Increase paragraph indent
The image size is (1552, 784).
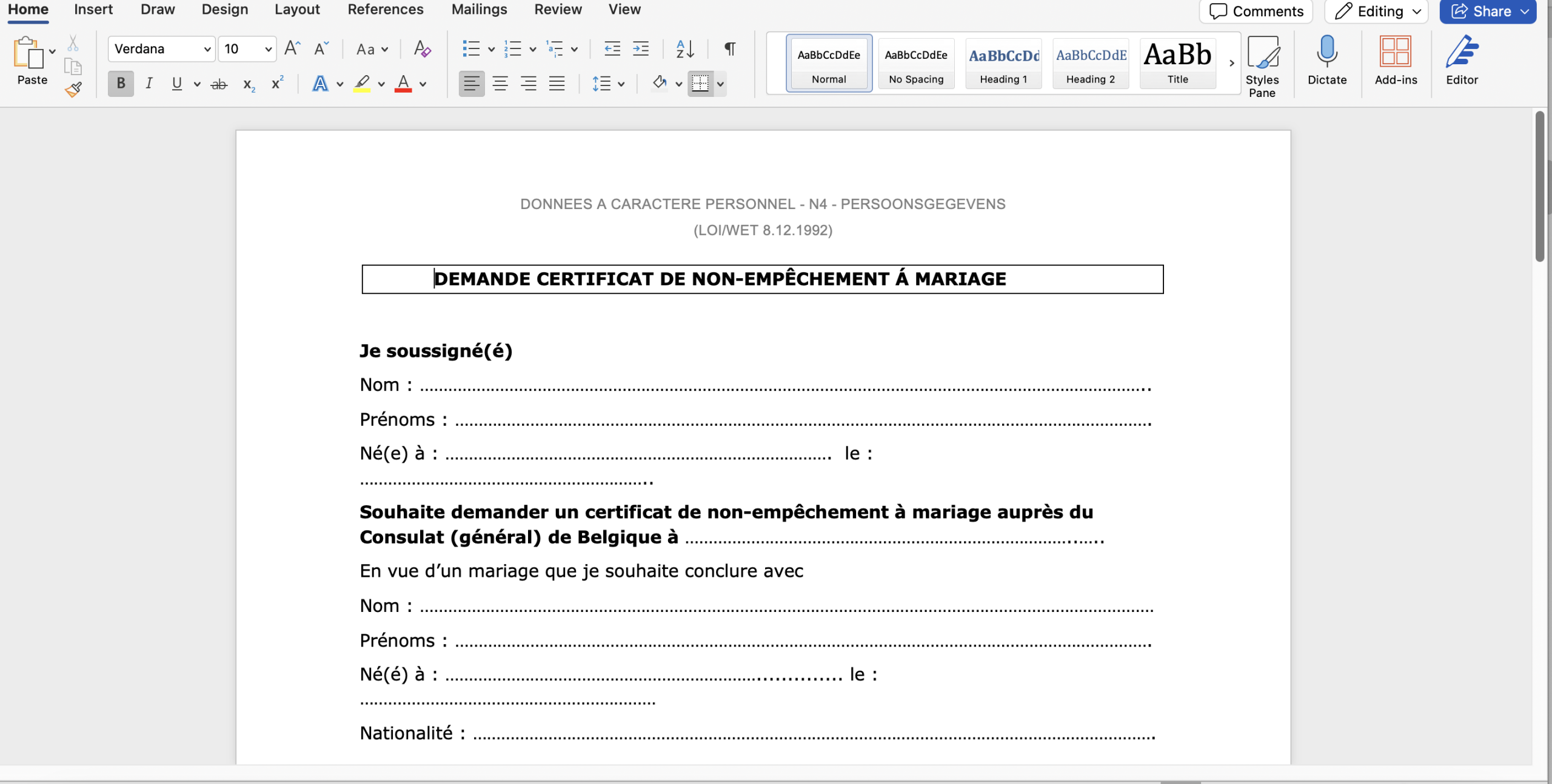coord(641,48)
